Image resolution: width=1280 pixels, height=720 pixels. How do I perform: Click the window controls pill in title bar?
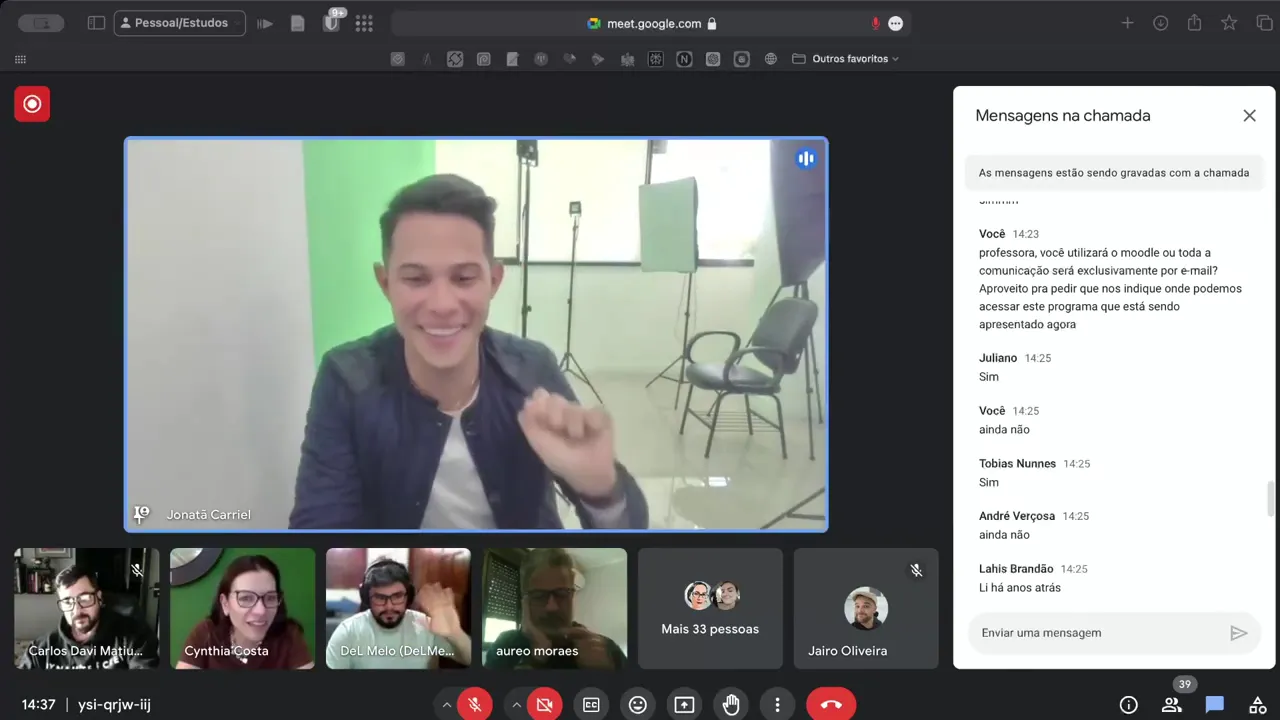pos(41,23)
